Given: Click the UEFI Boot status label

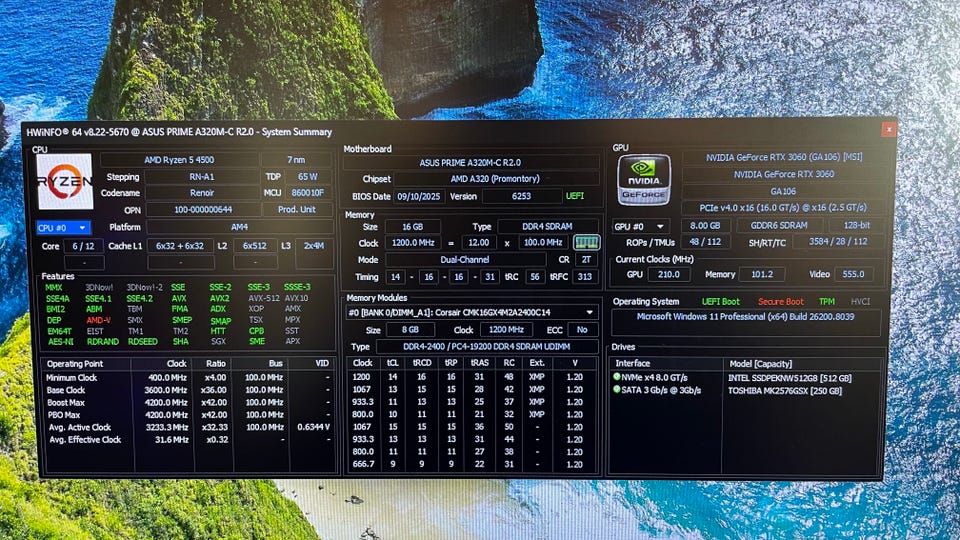Looking at the screenshot, I should (x=721, y=301).
